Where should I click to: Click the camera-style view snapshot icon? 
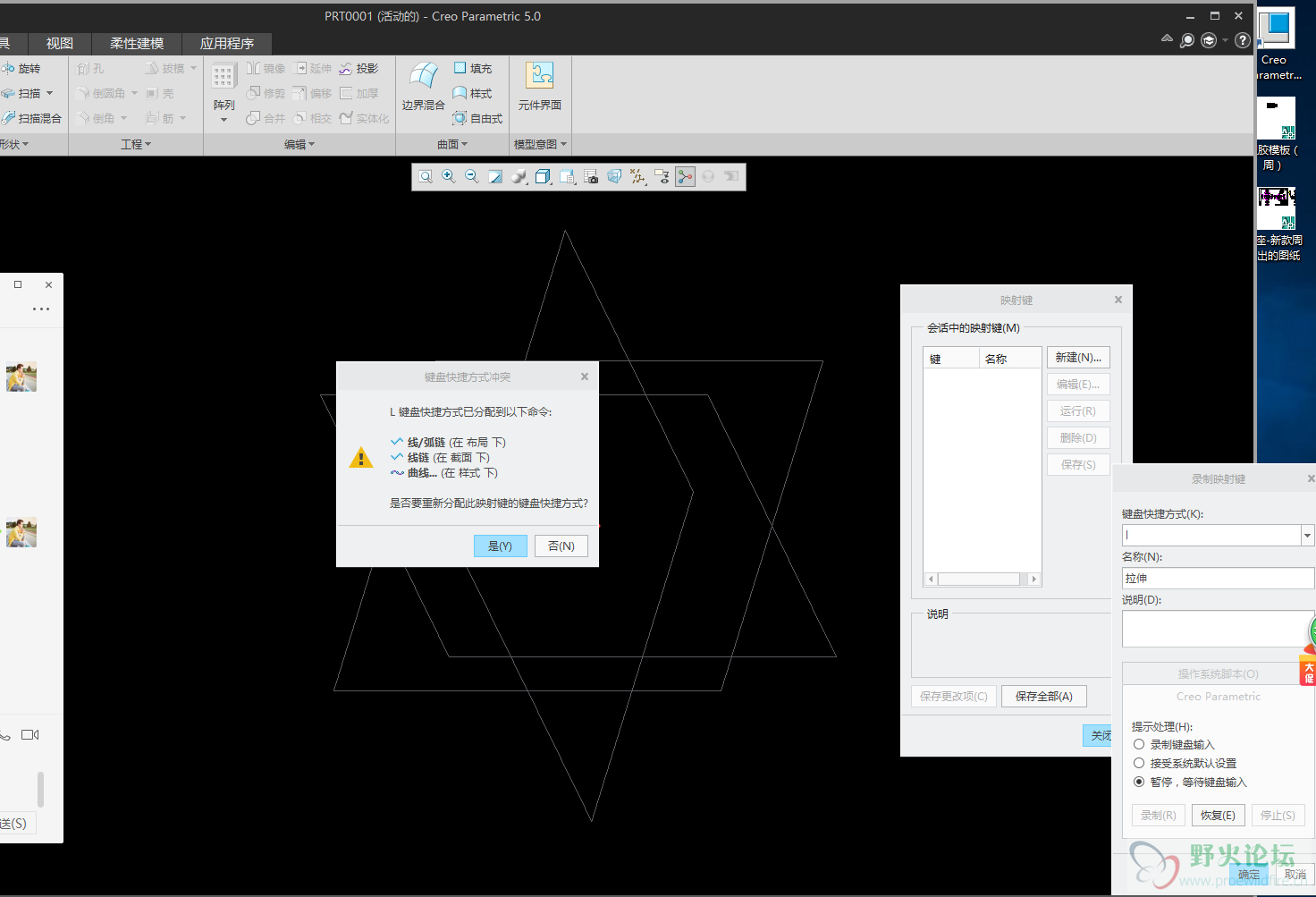click(x=591, y=177)
